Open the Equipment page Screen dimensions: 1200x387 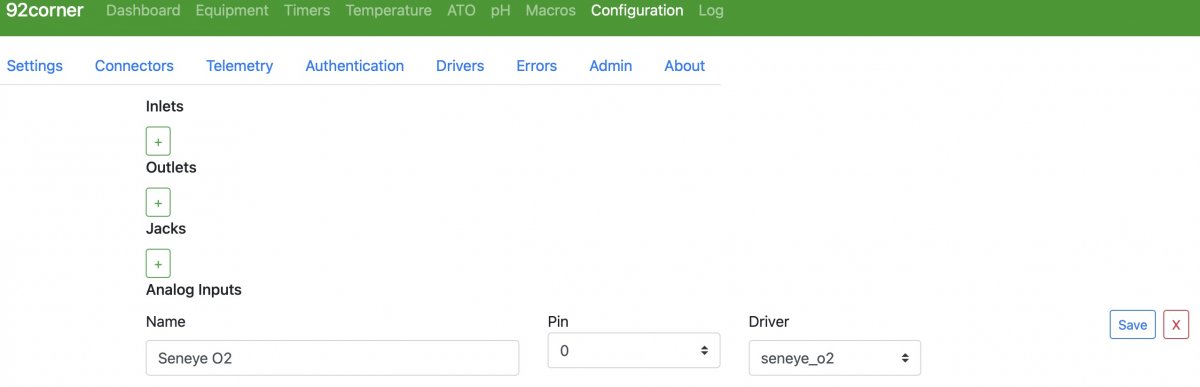tap(232, 11)
